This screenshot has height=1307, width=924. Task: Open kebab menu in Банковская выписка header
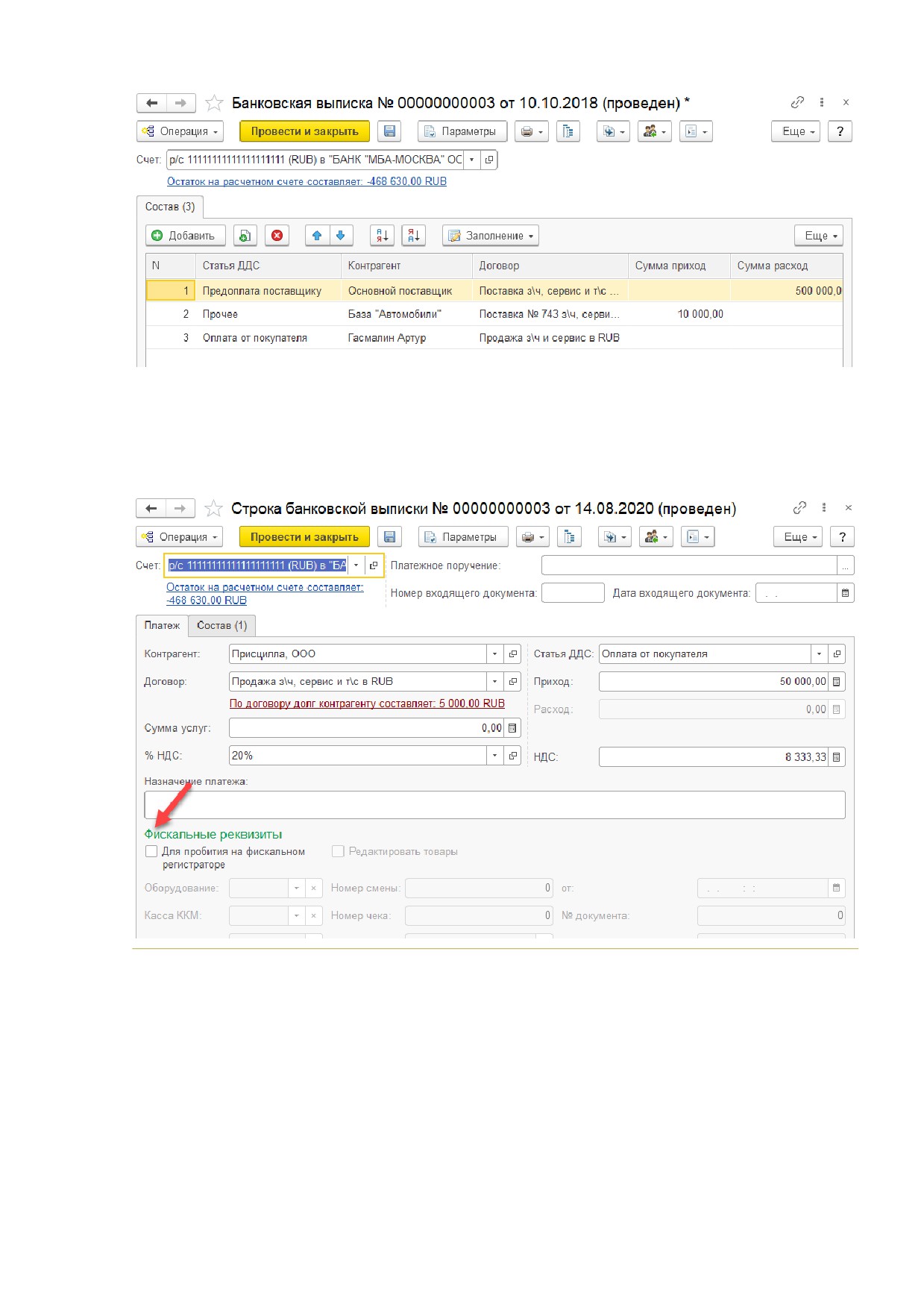coord(822,102)
